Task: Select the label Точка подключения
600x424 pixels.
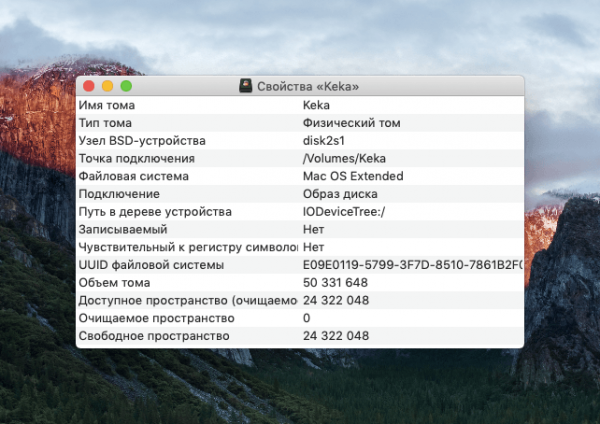Action: (137, 158)
